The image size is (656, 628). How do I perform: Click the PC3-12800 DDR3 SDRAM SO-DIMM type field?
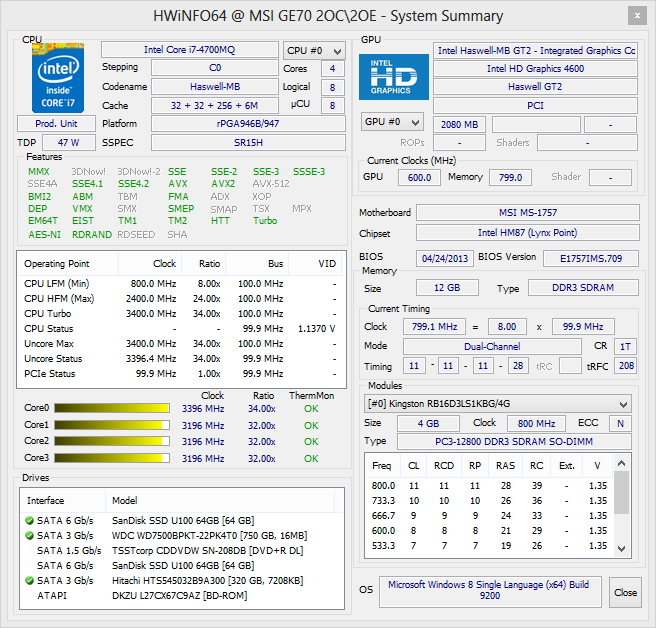tap(514, 442)
